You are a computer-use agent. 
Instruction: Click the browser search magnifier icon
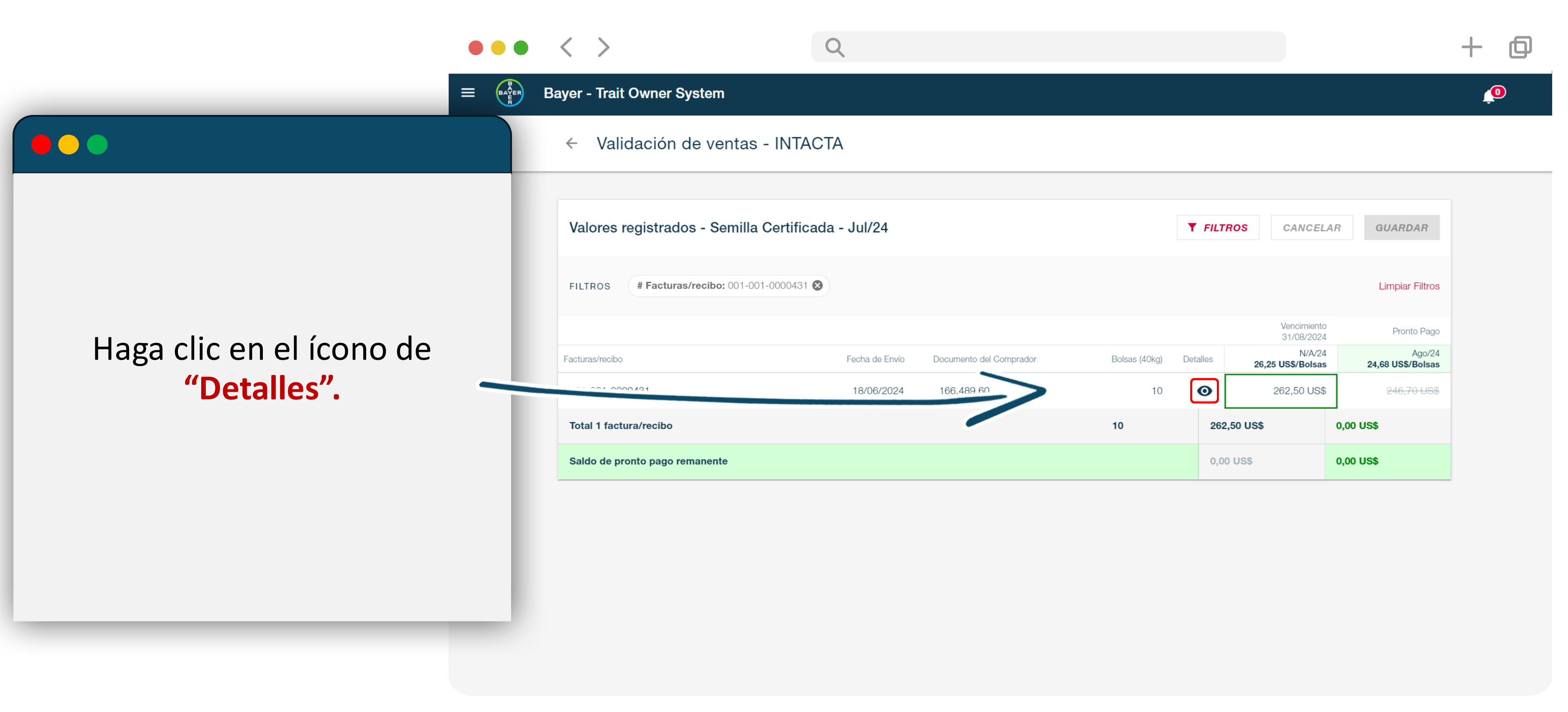[x=834, y=47]
